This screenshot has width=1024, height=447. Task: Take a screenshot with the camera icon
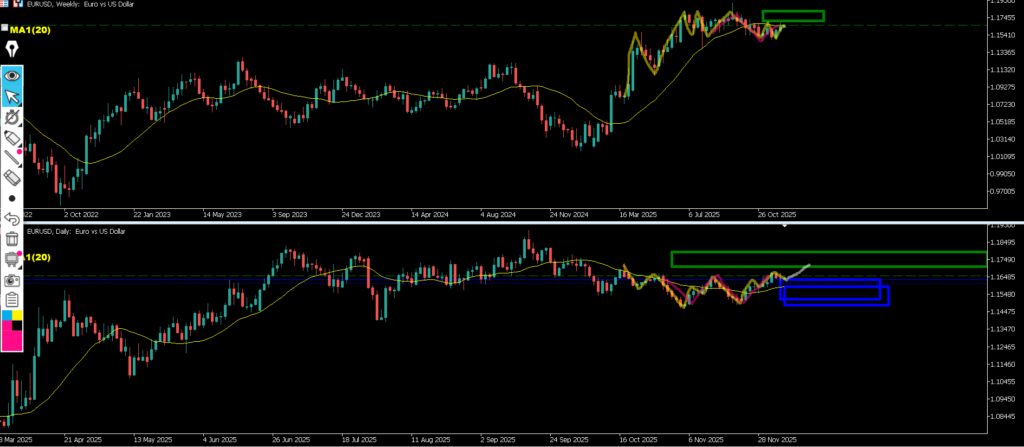point(12,279)
